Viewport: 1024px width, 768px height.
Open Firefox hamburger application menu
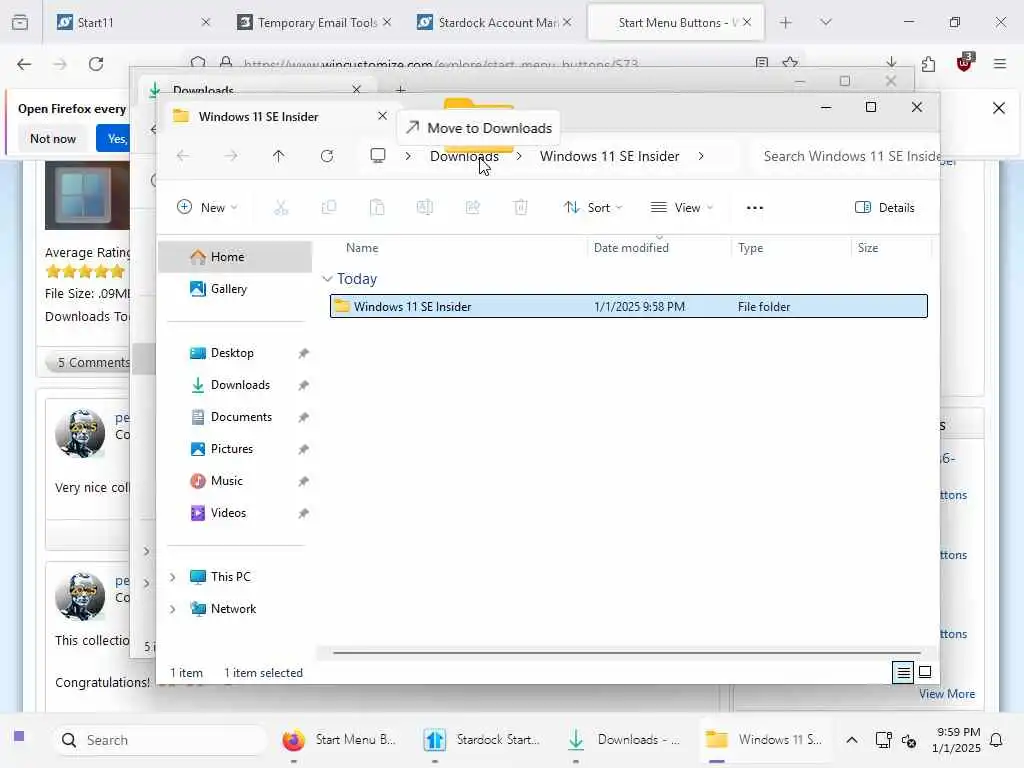[x=1000, y=64]
